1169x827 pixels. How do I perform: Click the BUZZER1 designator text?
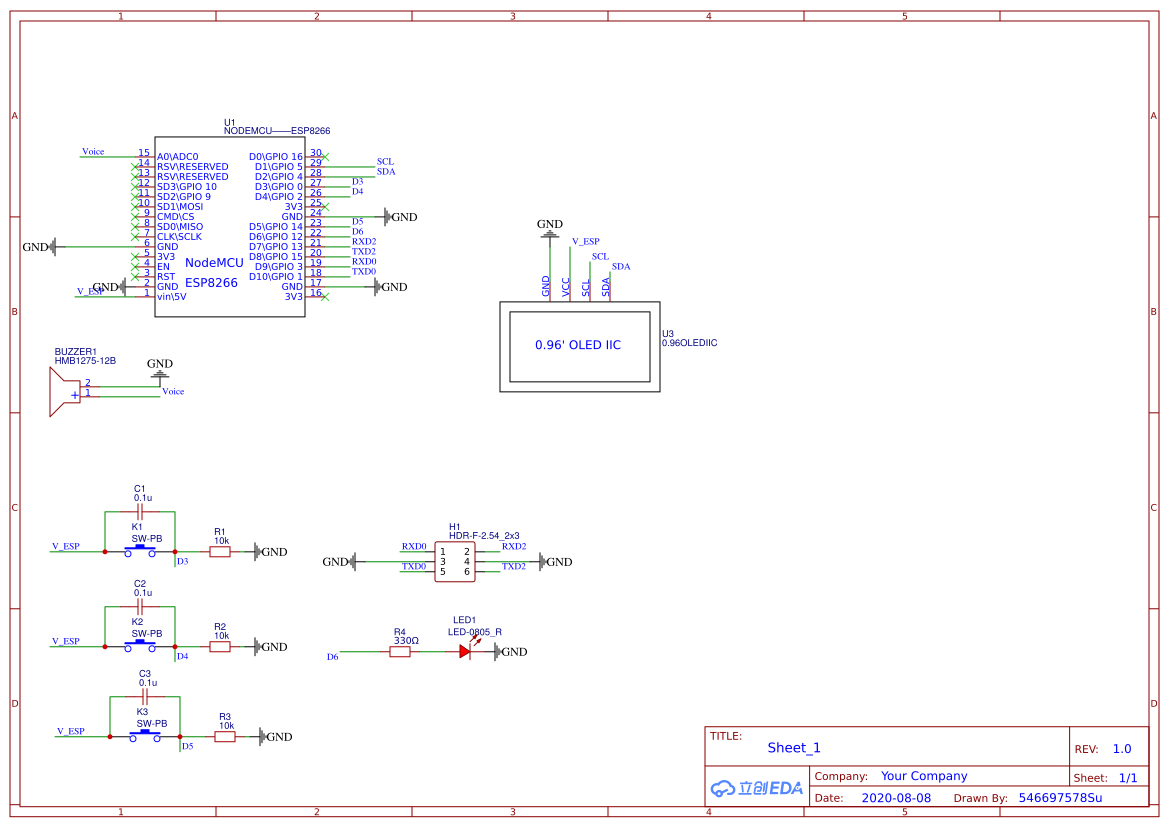click(x=75, y=351)
